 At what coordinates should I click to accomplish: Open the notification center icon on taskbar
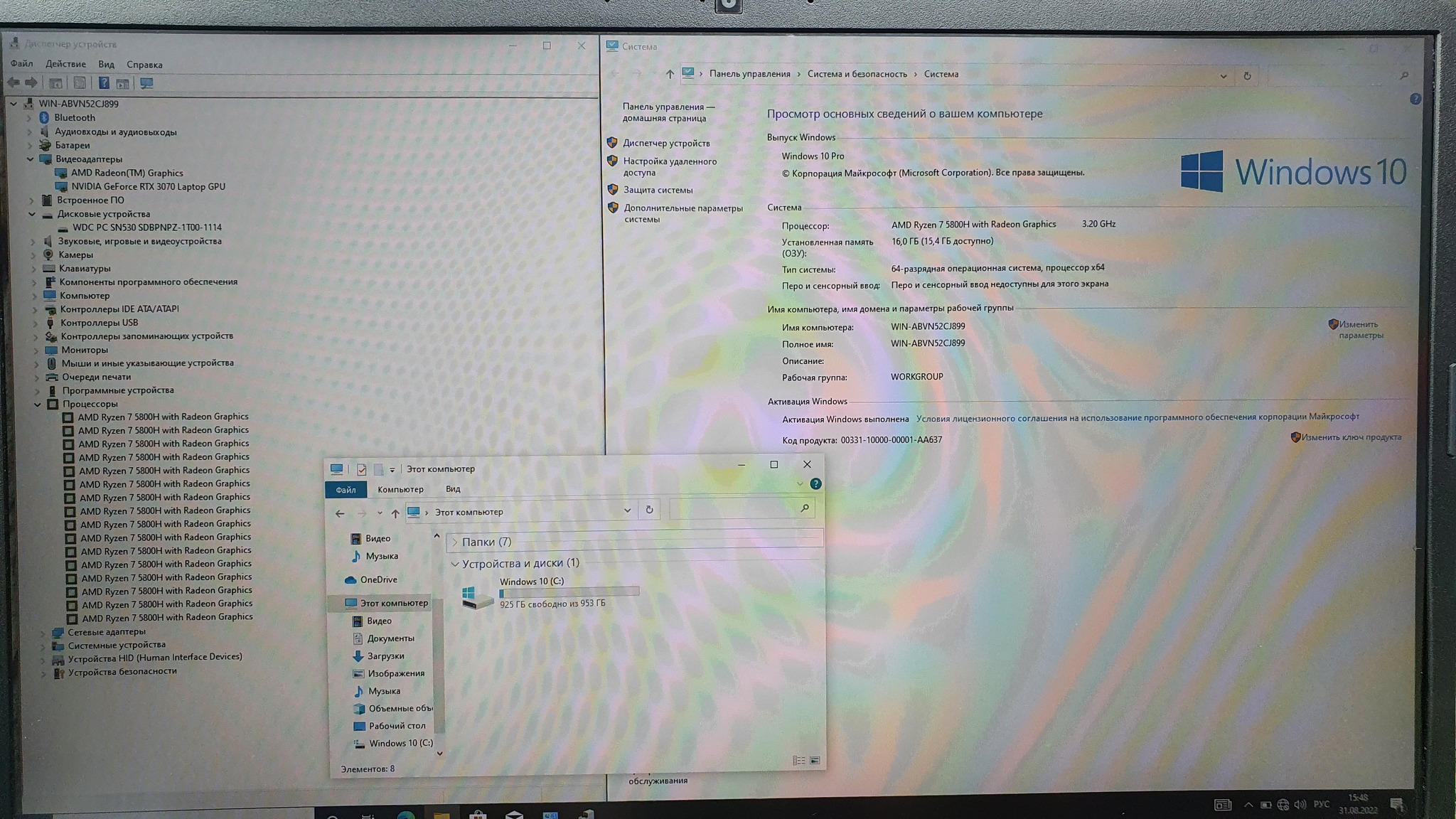pyautogui.click(x=1397, y=804)
